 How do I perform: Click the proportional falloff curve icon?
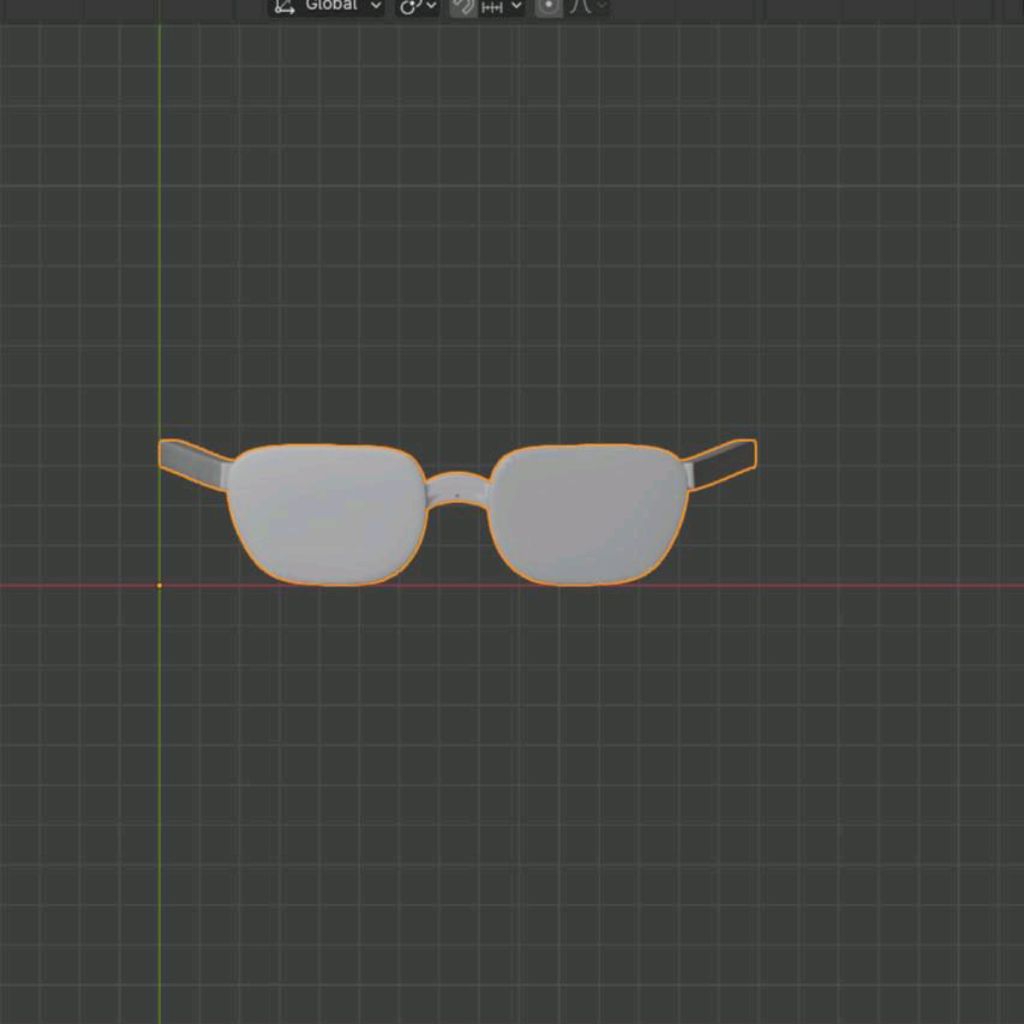(x=580, y=6)
